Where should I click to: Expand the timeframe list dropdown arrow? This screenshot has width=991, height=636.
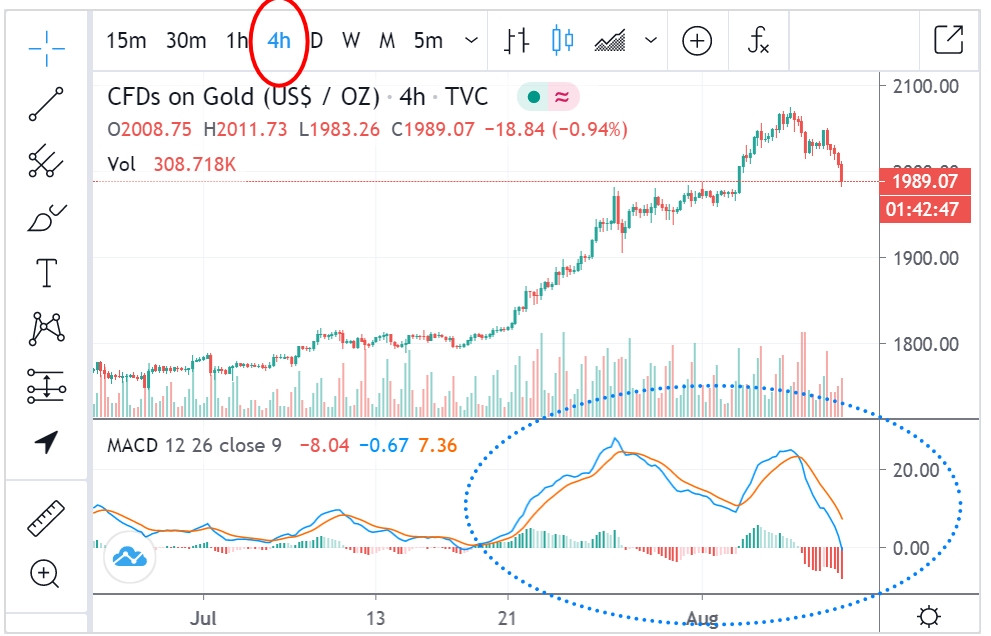click(x=472, y=41)
